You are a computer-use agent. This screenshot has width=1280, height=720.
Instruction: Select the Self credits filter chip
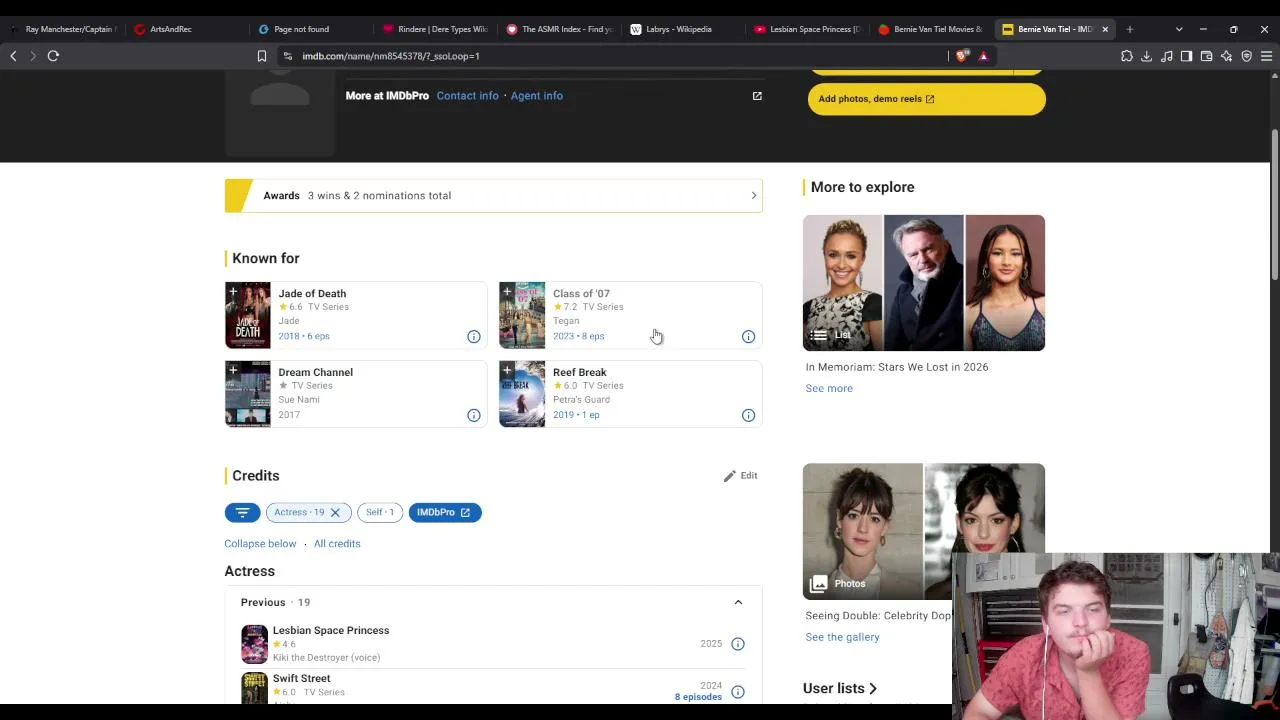click(379, 512)
